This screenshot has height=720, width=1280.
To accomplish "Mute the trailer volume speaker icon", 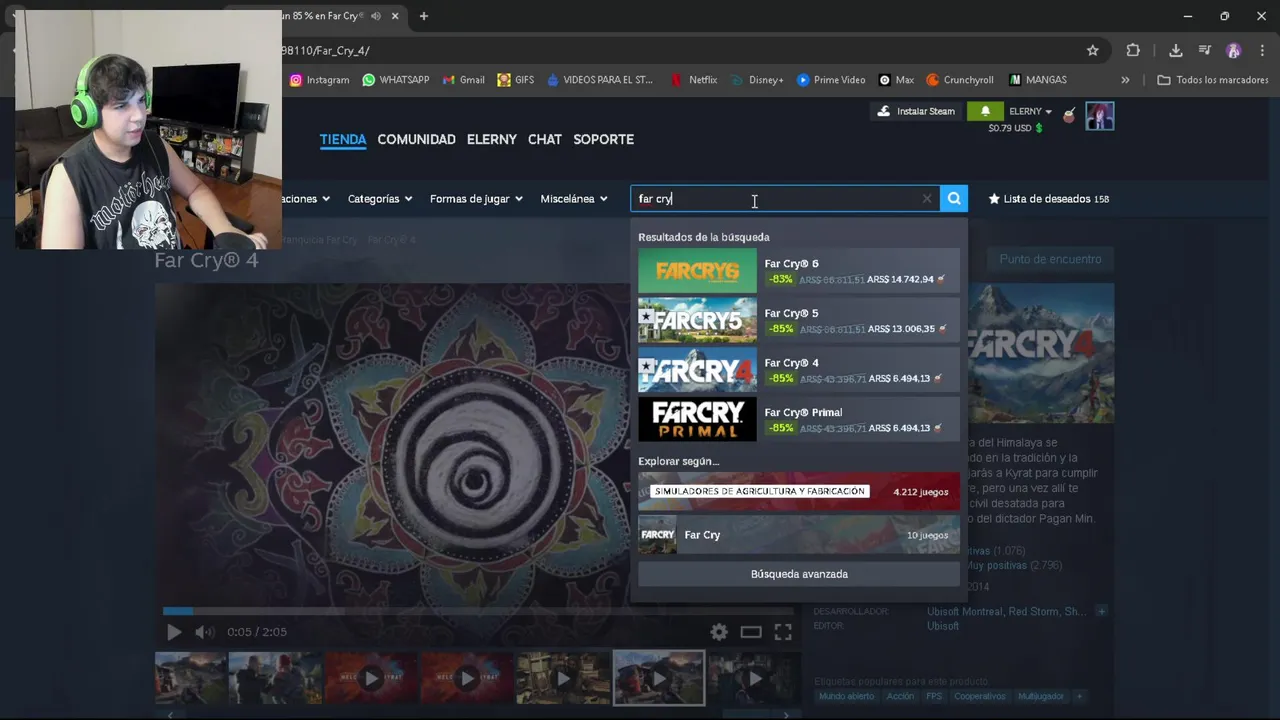I will point(204,632).
